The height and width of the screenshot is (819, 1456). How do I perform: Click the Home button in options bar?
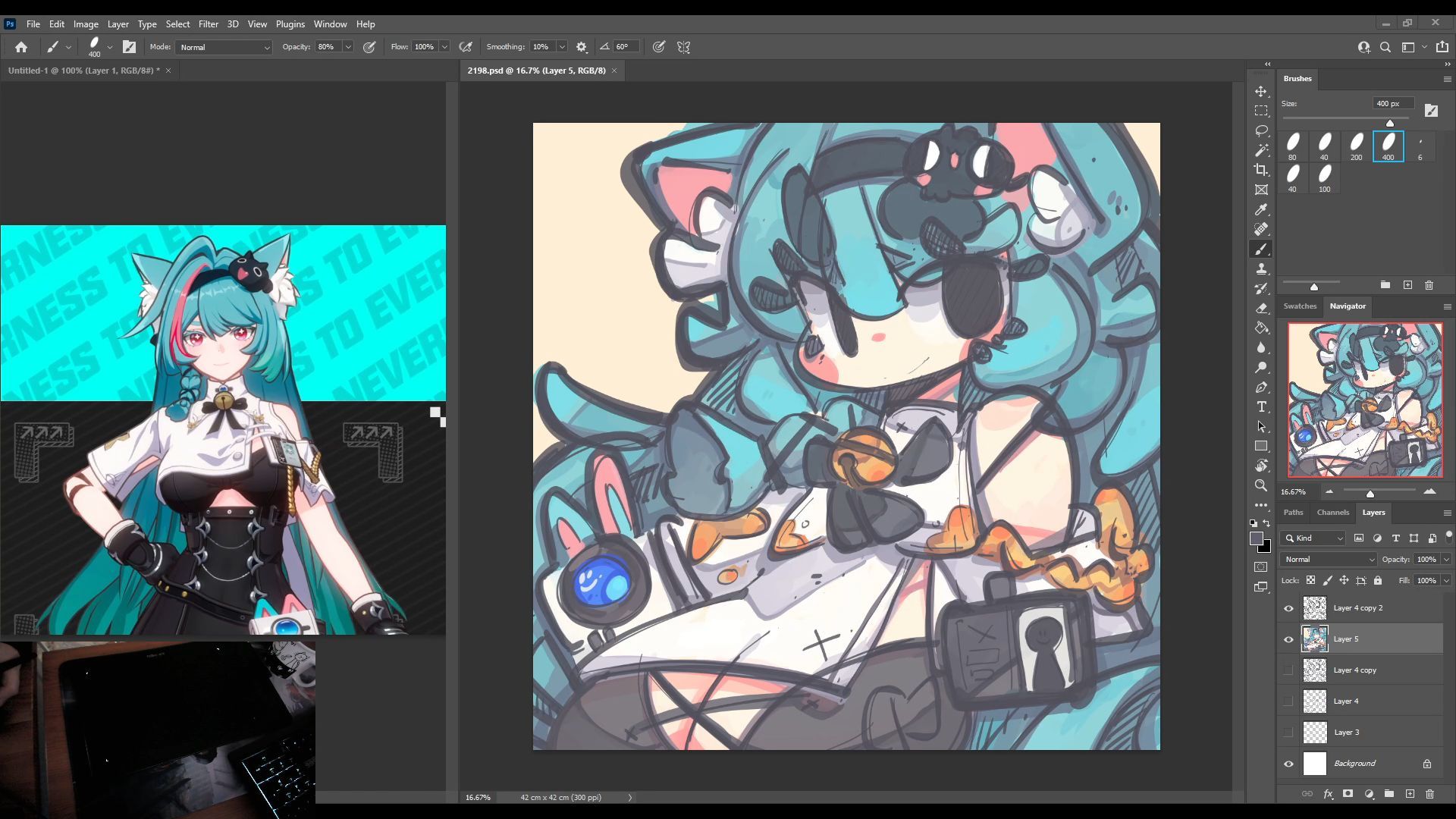pos(21,47)
